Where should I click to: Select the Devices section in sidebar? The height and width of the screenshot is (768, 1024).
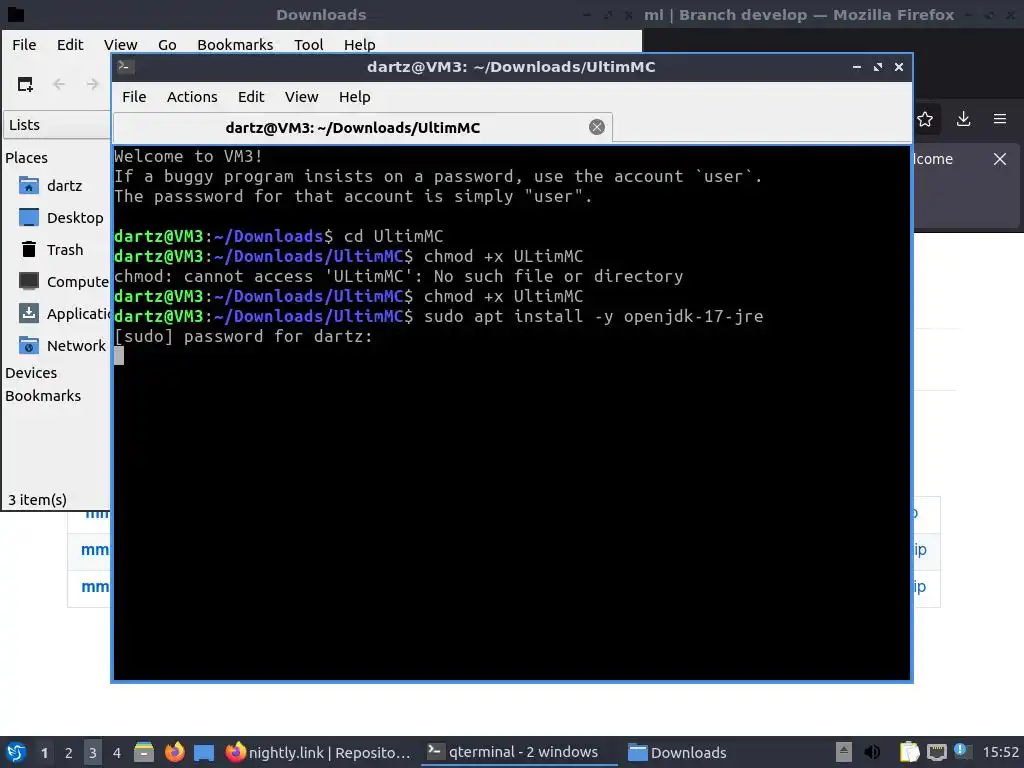pyautogui.click(x=31, y=373)
